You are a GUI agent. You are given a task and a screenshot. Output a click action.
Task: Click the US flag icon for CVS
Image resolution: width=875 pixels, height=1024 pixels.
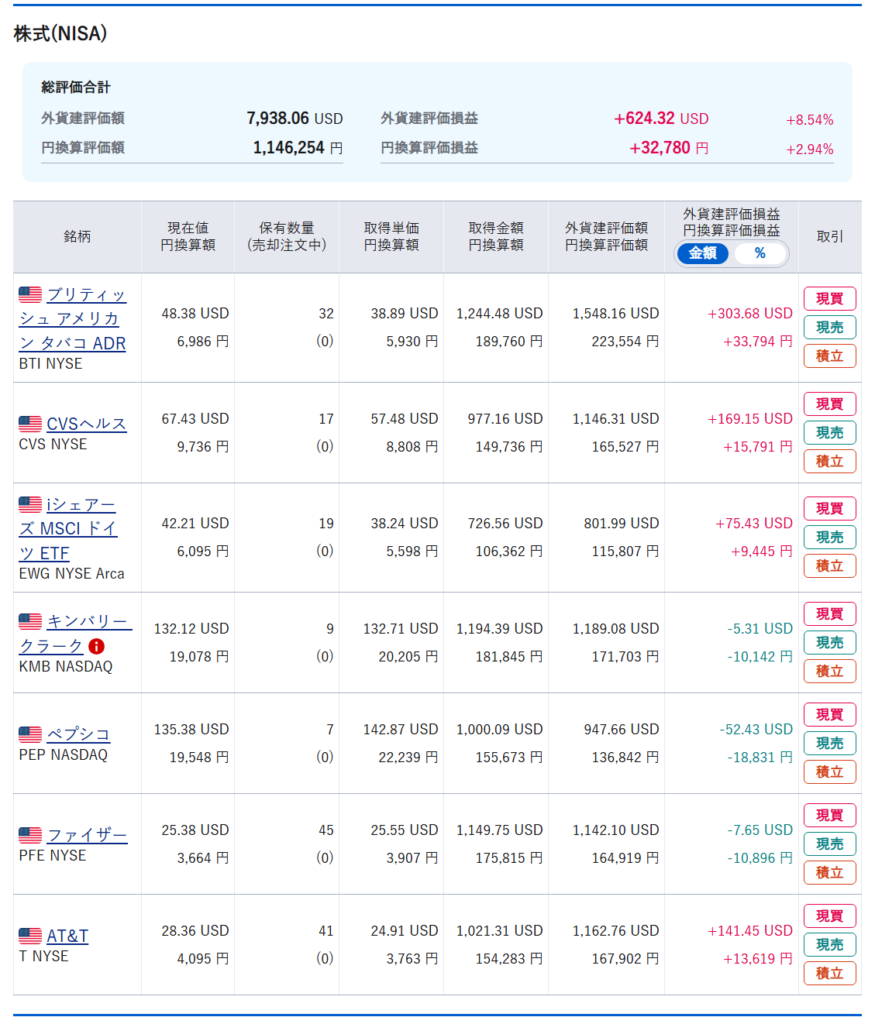pos(30,424)
